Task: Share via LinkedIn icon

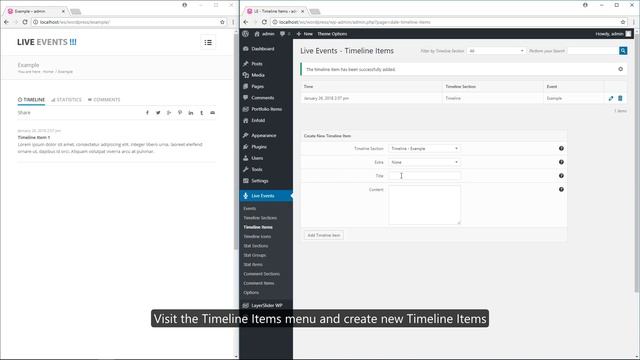Action: click(191, 113)
